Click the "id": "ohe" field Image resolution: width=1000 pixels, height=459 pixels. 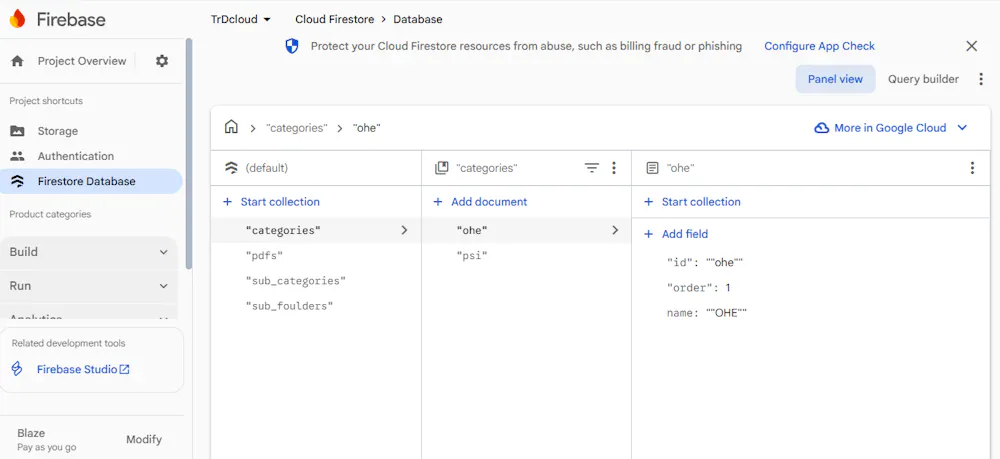pyautogui.click(x=705, y=263)
